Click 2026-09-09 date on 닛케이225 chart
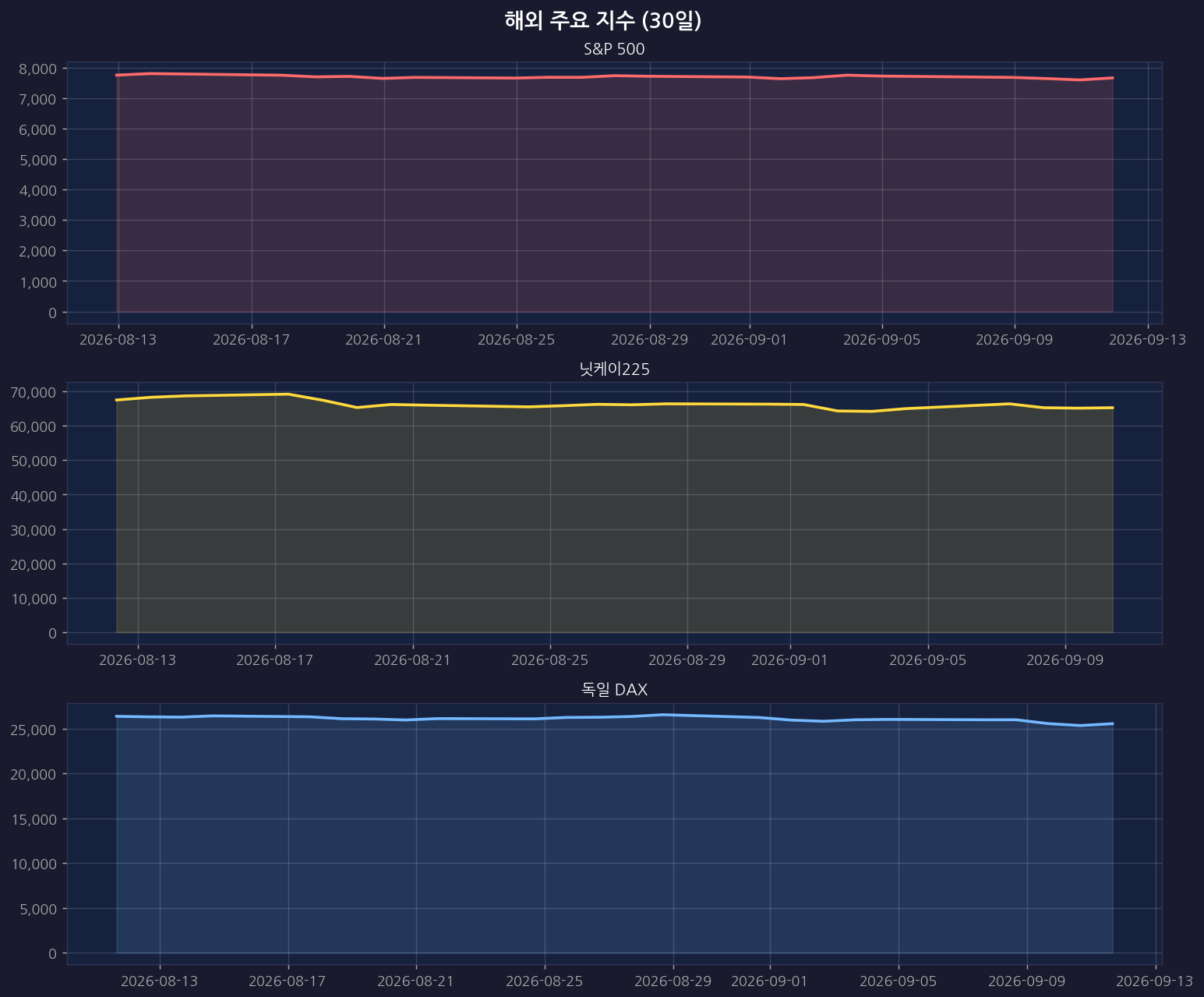This screenshot has height=997, width=1204. tap(1065, 660)
